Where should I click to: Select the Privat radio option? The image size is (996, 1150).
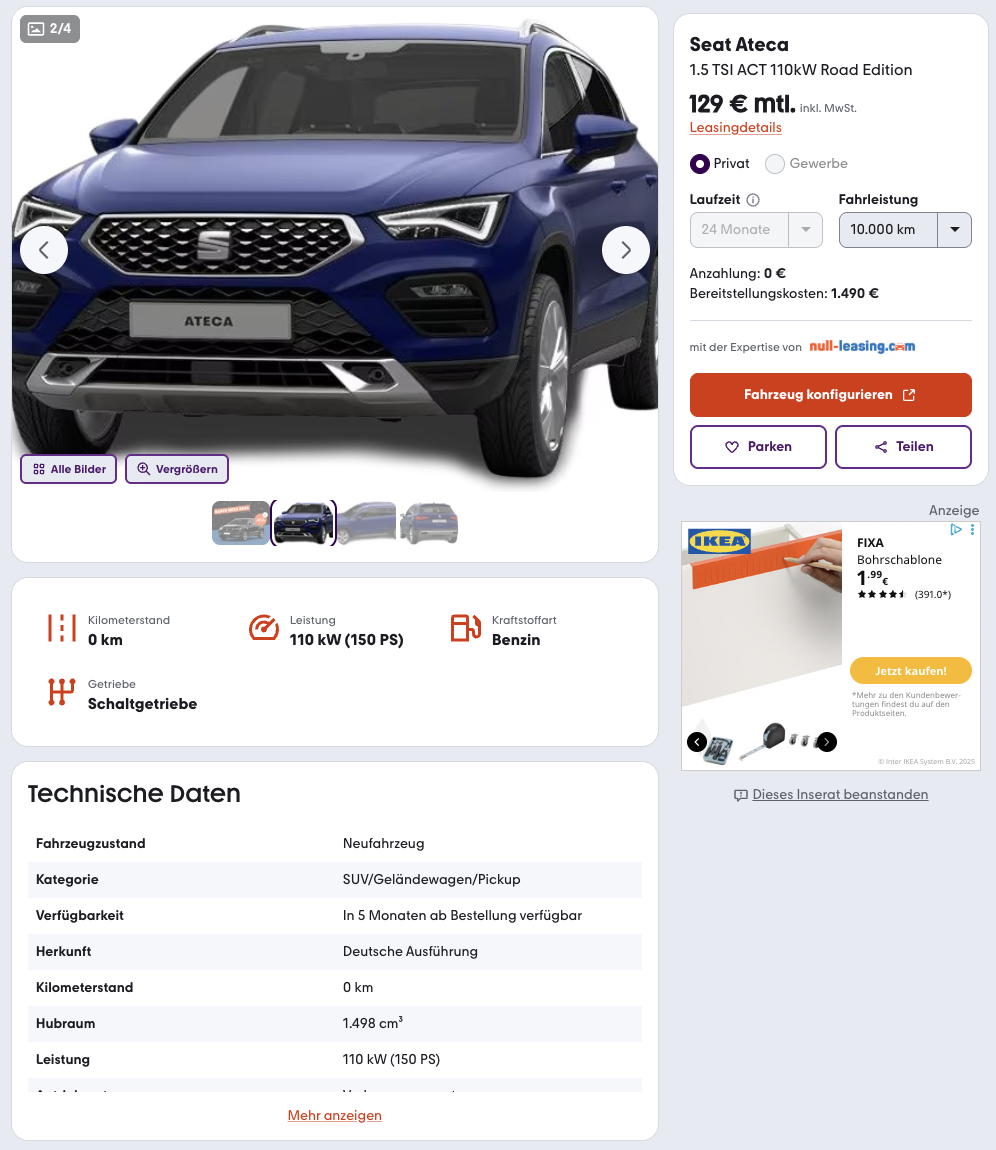click(700, 164)
